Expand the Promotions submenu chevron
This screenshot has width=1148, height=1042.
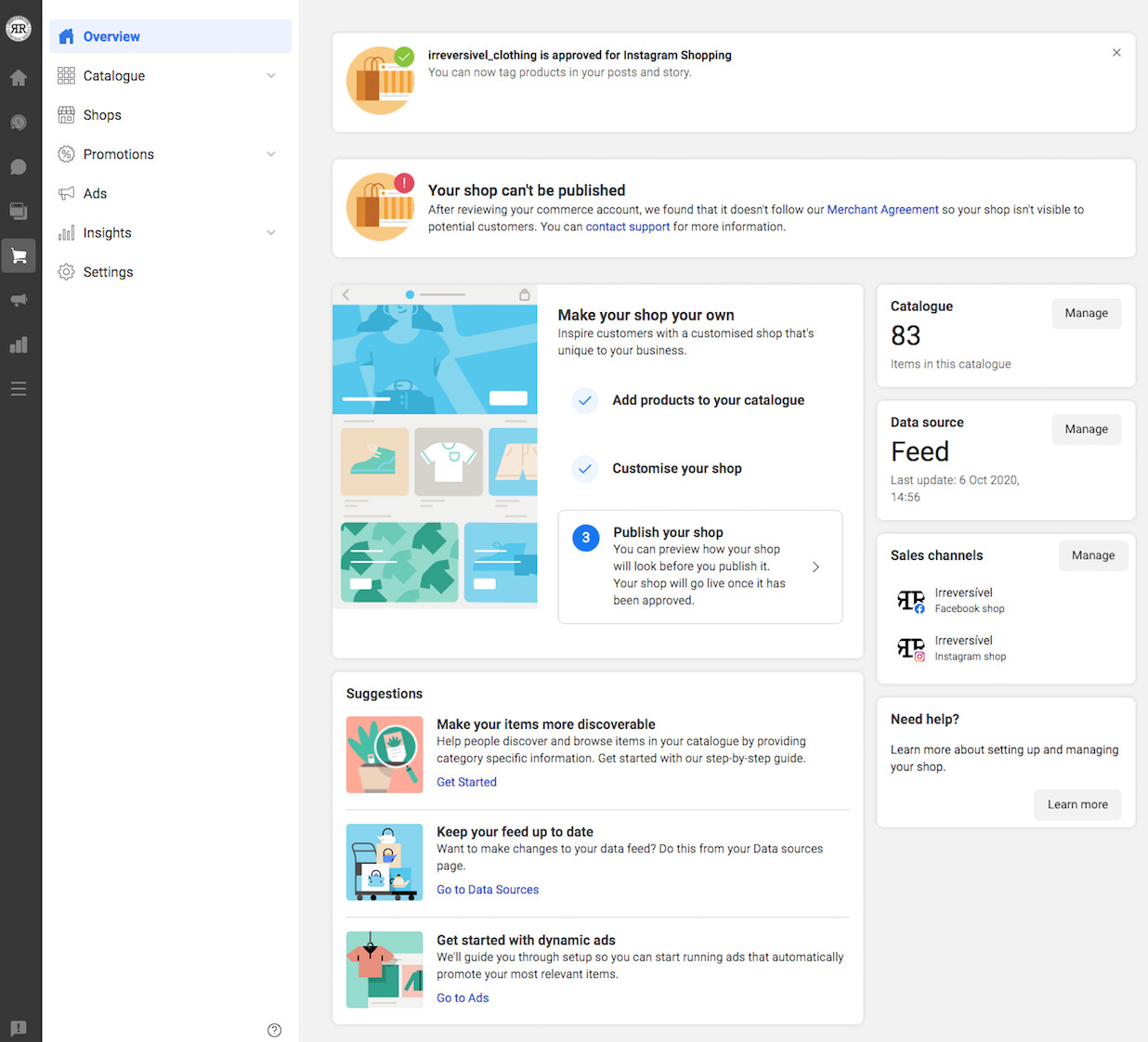[271, 154]
